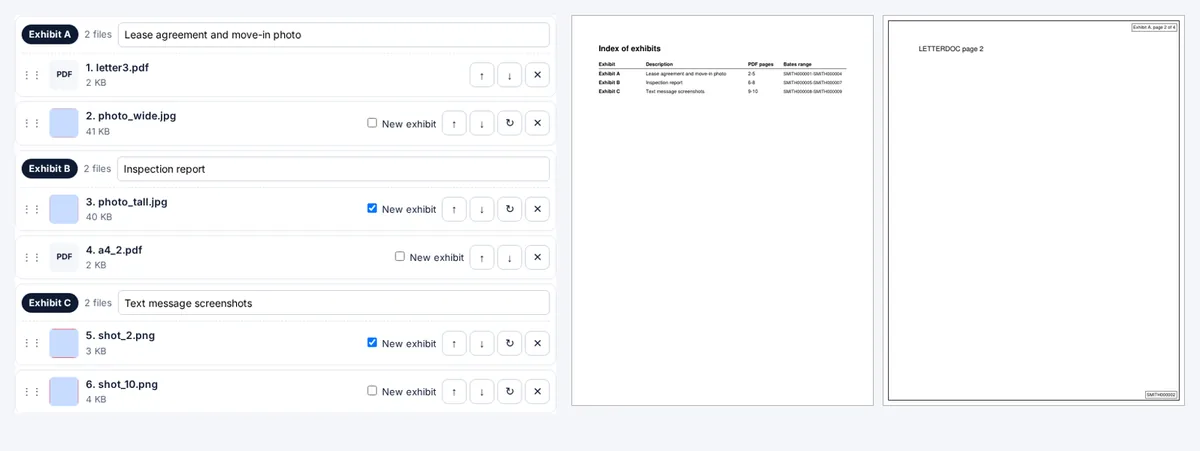Check New exhibit for photo_wide.jpg

click(372, 123)
